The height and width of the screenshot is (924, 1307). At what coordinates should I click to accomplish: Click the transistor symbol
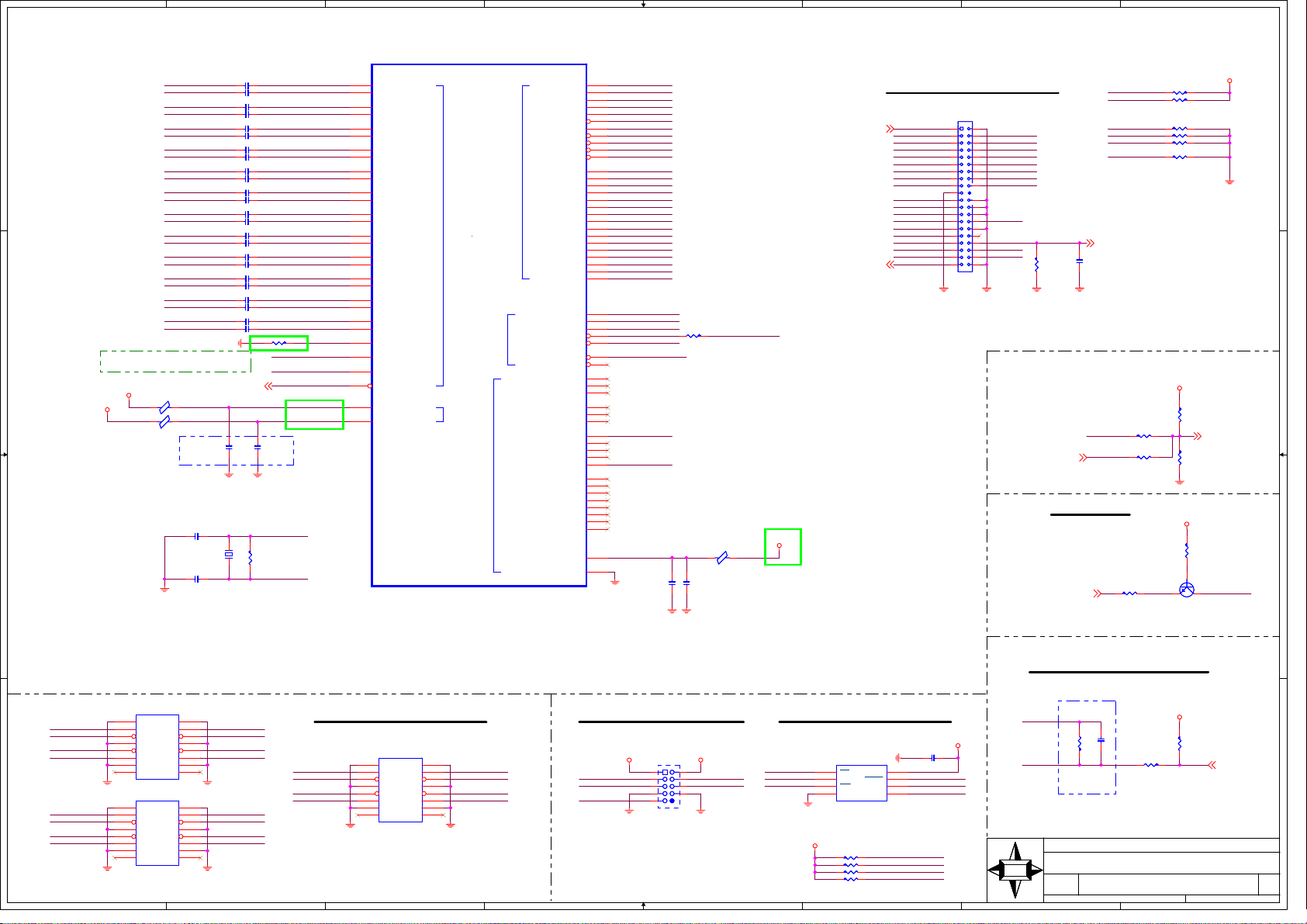point(1186,590)
